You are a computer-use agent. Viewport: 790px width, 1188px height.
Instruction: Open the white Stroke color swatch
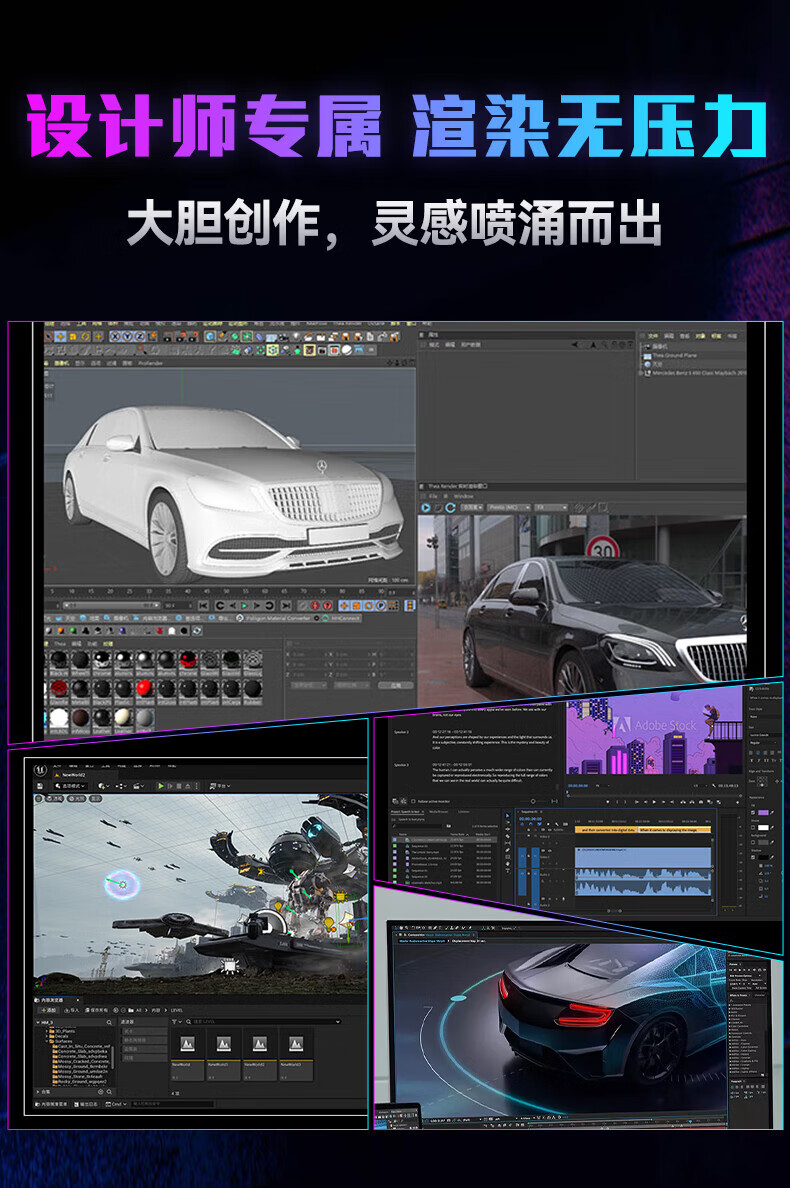[763, 827]
